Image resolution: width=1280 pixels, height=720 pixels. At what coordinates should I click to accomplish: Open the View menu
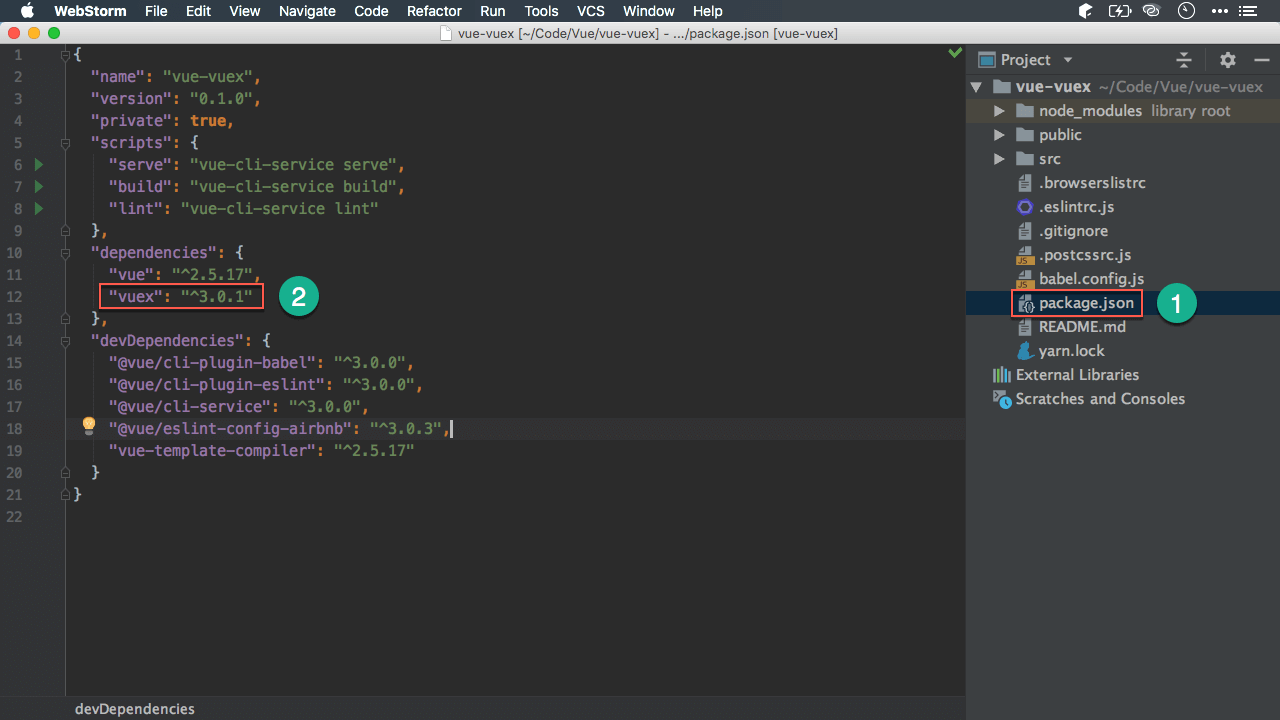pos(245,11)
